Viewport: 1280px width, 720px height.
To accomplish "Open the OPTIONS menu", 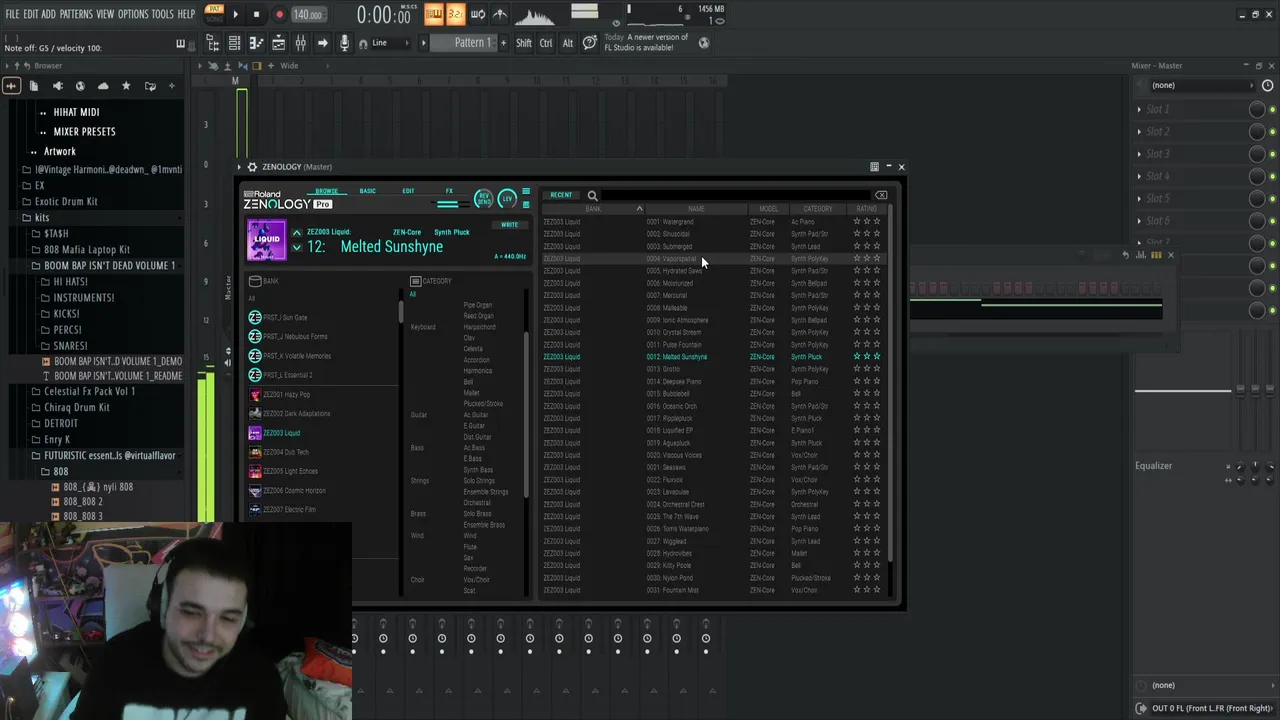I will (133, 14).
